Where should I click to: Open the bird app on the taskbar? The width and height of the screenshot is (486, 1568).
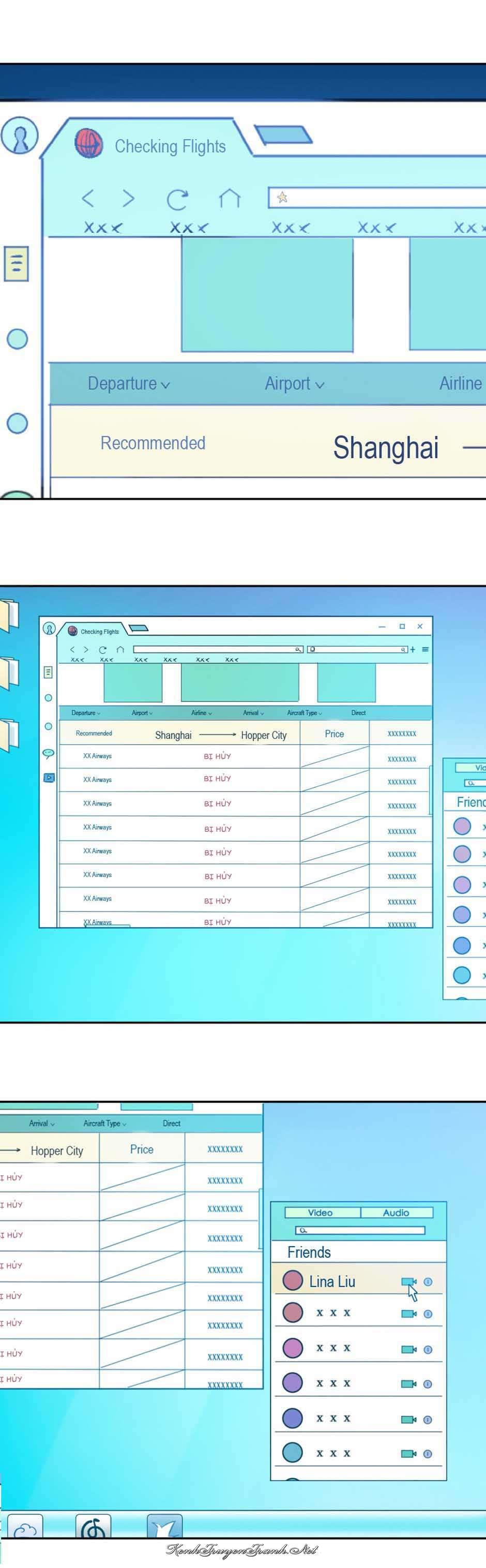(164, 1527)
